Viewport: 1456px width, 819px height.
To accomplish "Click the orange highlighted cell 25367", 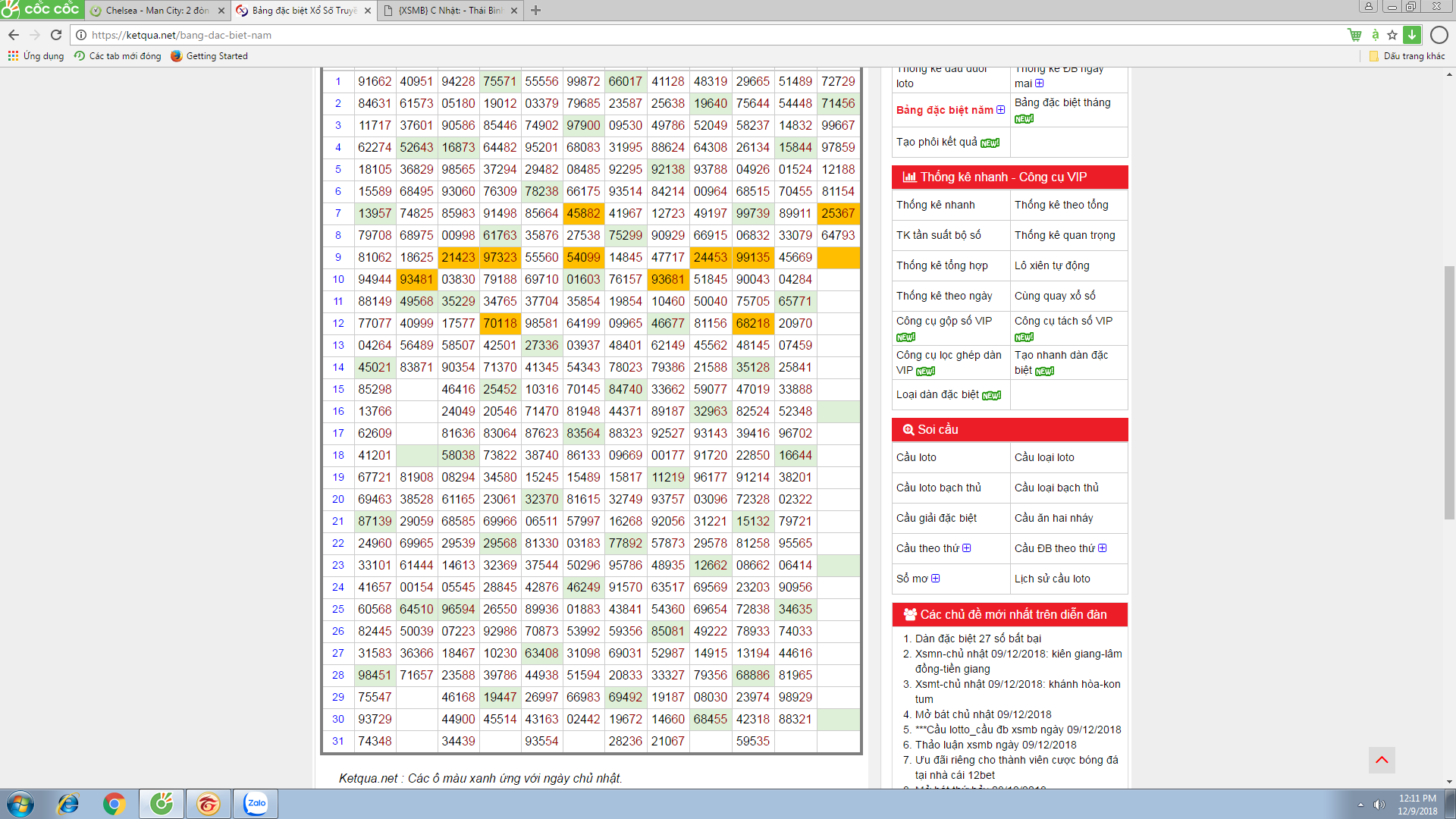I will [838, 213].
